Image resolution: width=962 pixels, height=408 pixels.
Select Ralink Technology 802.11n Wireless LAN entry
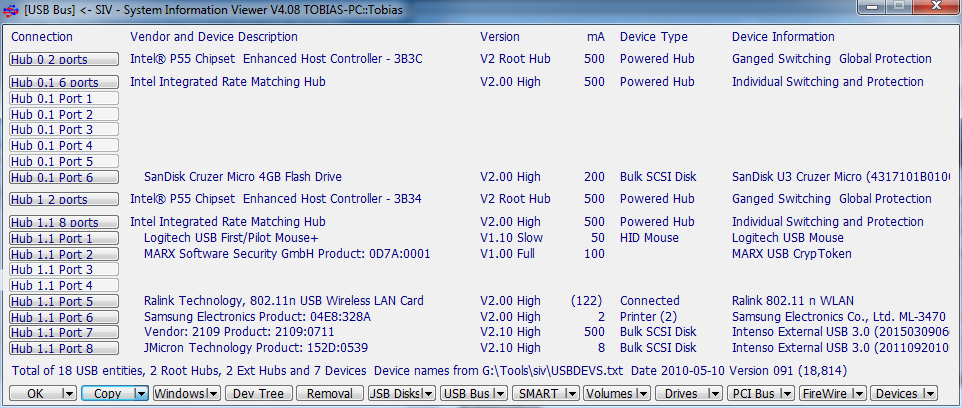pos(283,301)
